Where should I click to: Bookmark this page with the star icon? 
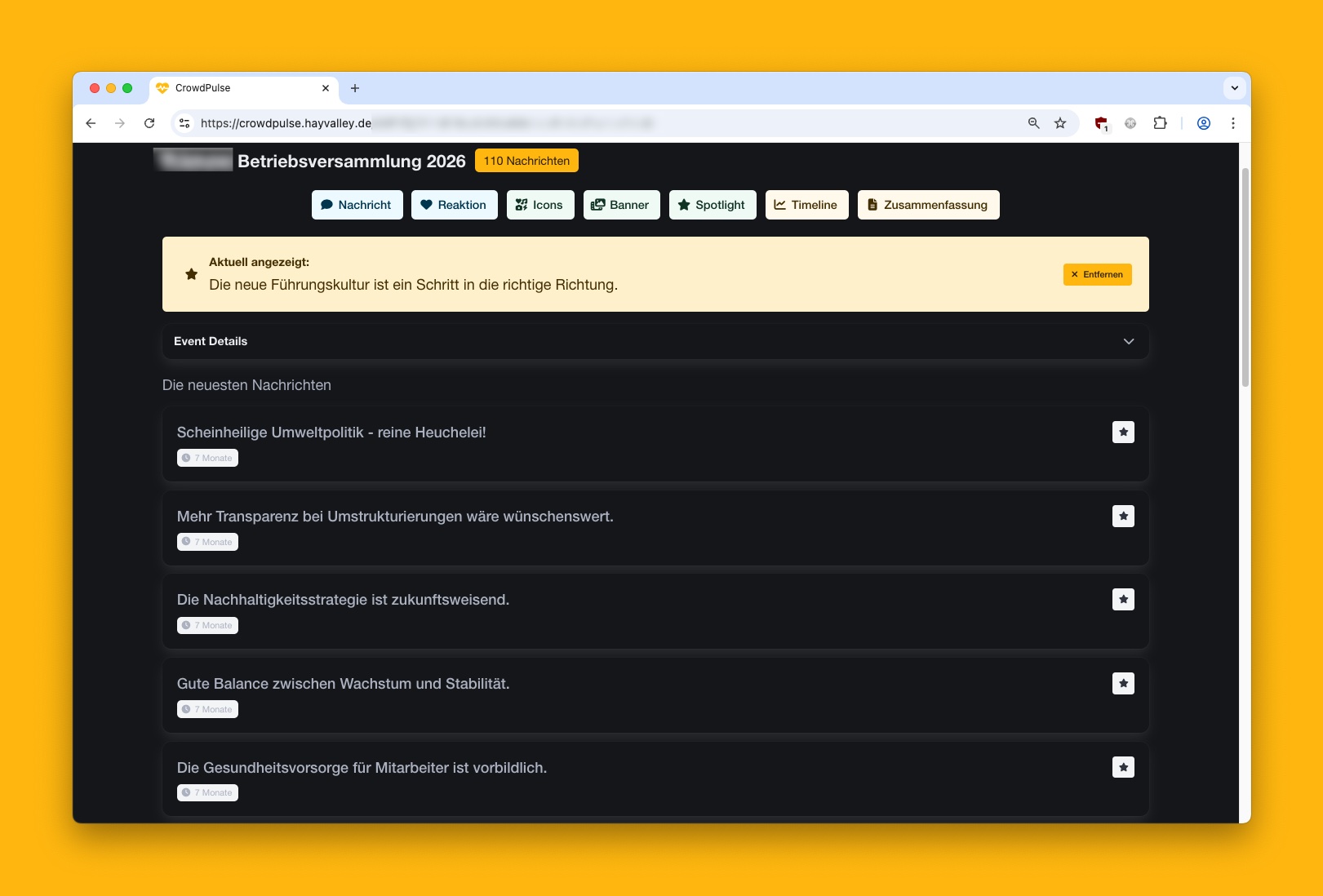(1059, 123)
